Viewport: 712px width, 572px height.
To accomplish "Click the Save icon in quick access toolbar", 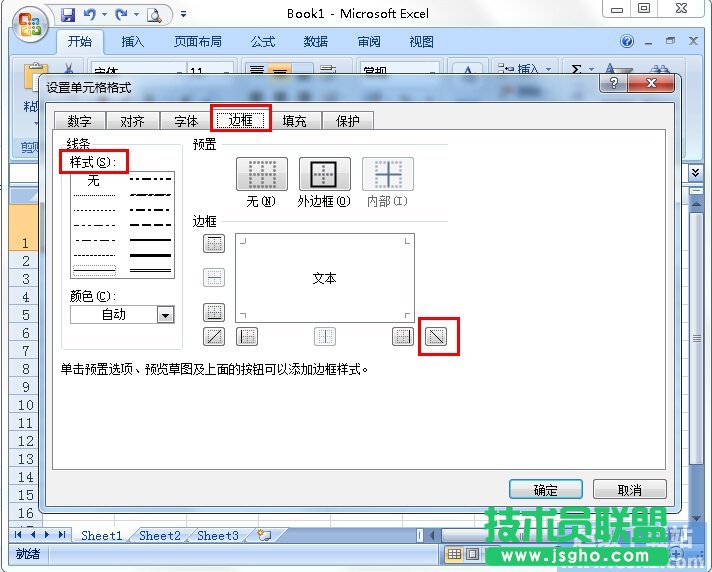I will (68, 14).
